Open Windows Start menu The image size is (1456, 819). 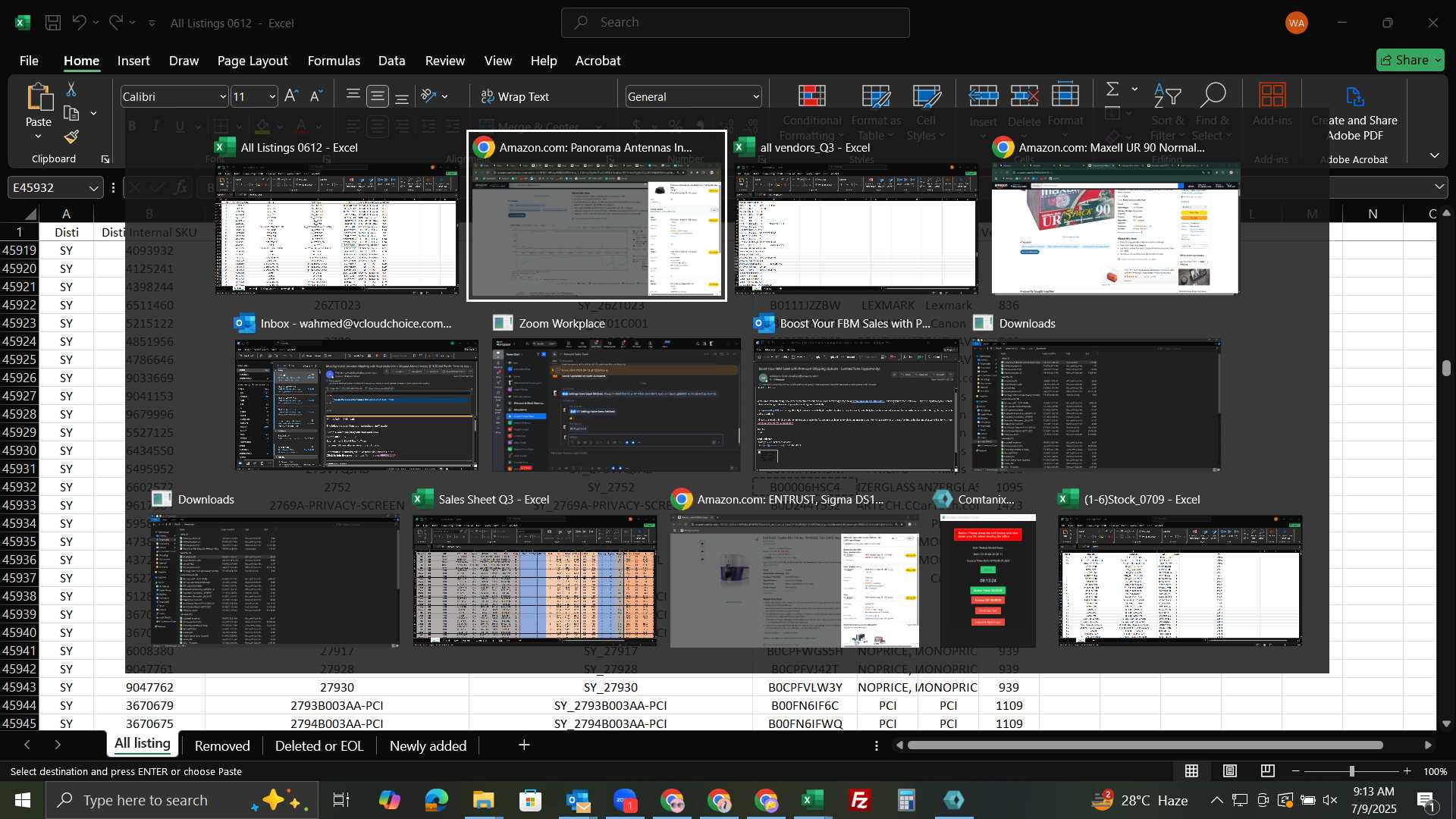click(22, 800)
